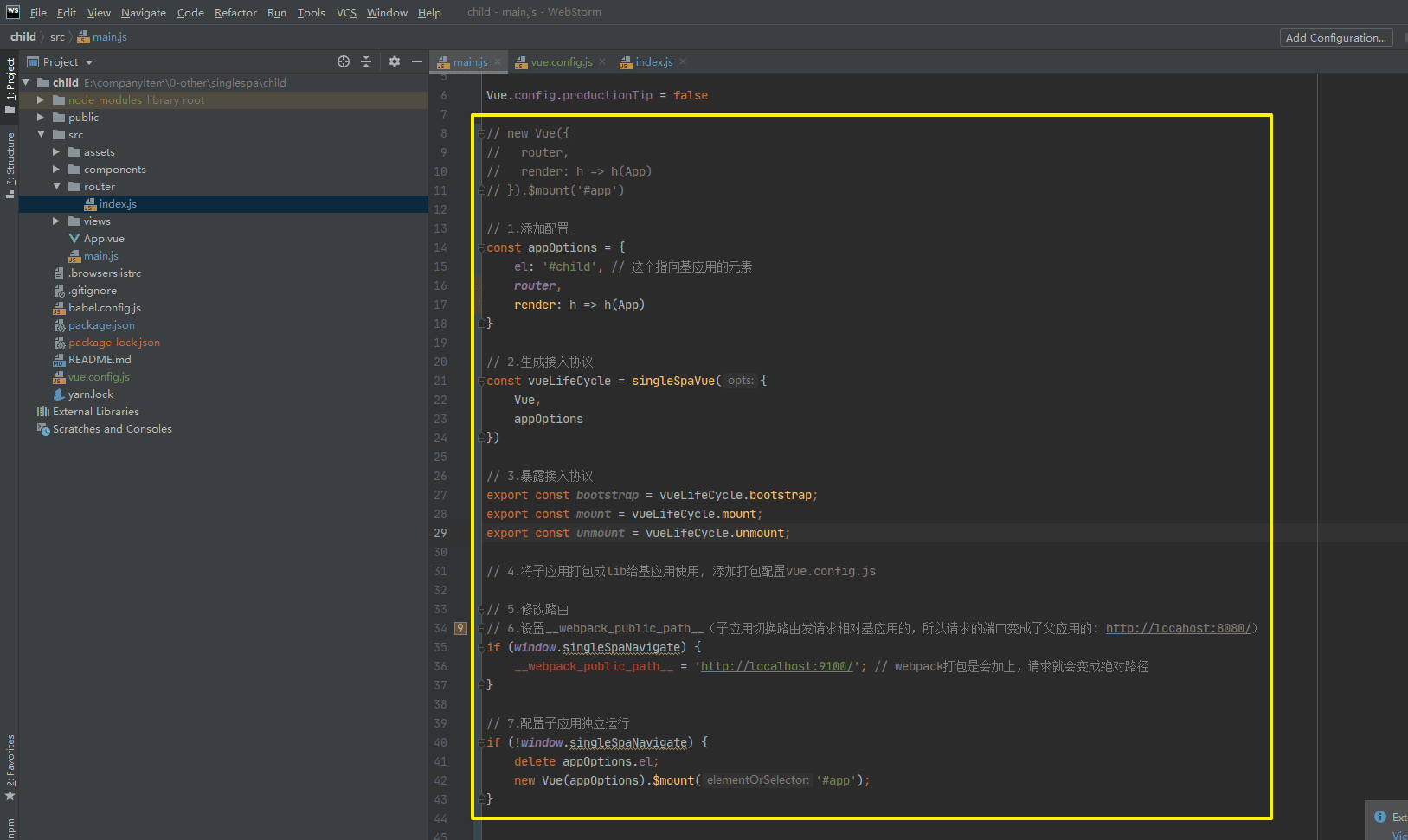Close the index.js editor tab
Screen dimensions: 1408x840
coord(683,61)
